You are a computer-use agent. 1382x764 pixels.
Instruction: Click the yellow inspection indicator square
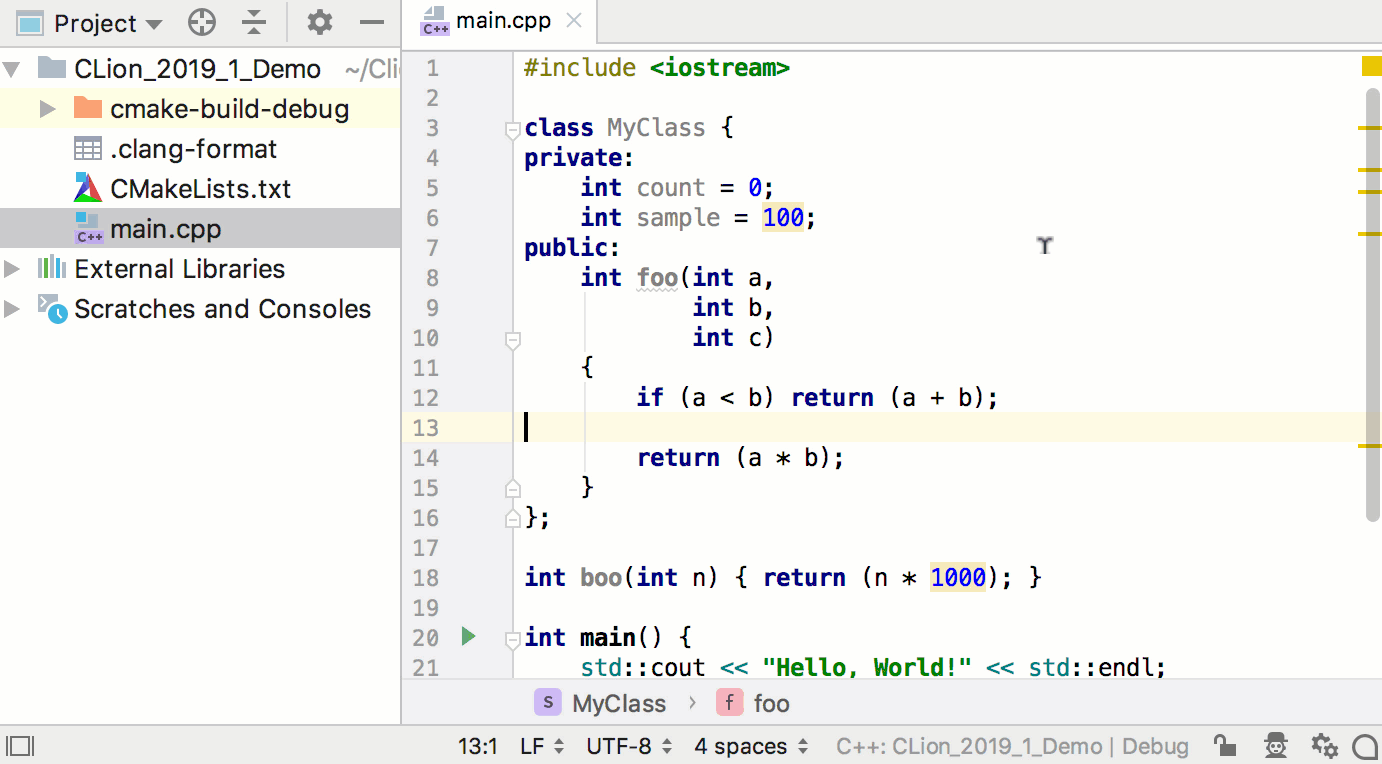click(x=1370, y=67)
